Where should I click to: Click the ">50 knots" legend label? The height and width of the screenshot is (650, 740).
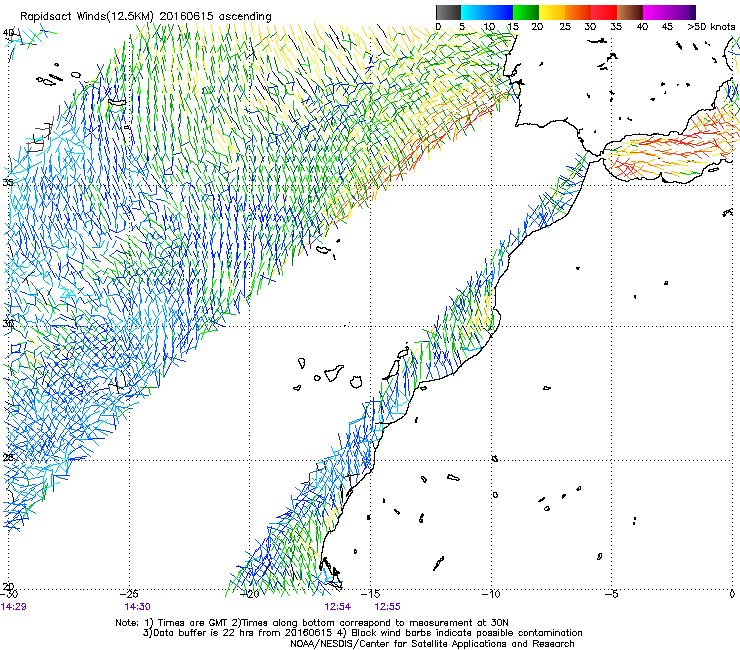click(x=711, y=27)
